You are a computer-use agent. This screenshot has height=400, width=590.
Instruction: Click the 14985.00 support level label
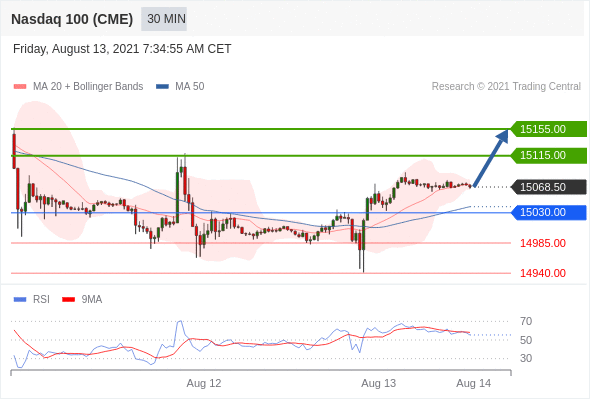pos(543,243)
